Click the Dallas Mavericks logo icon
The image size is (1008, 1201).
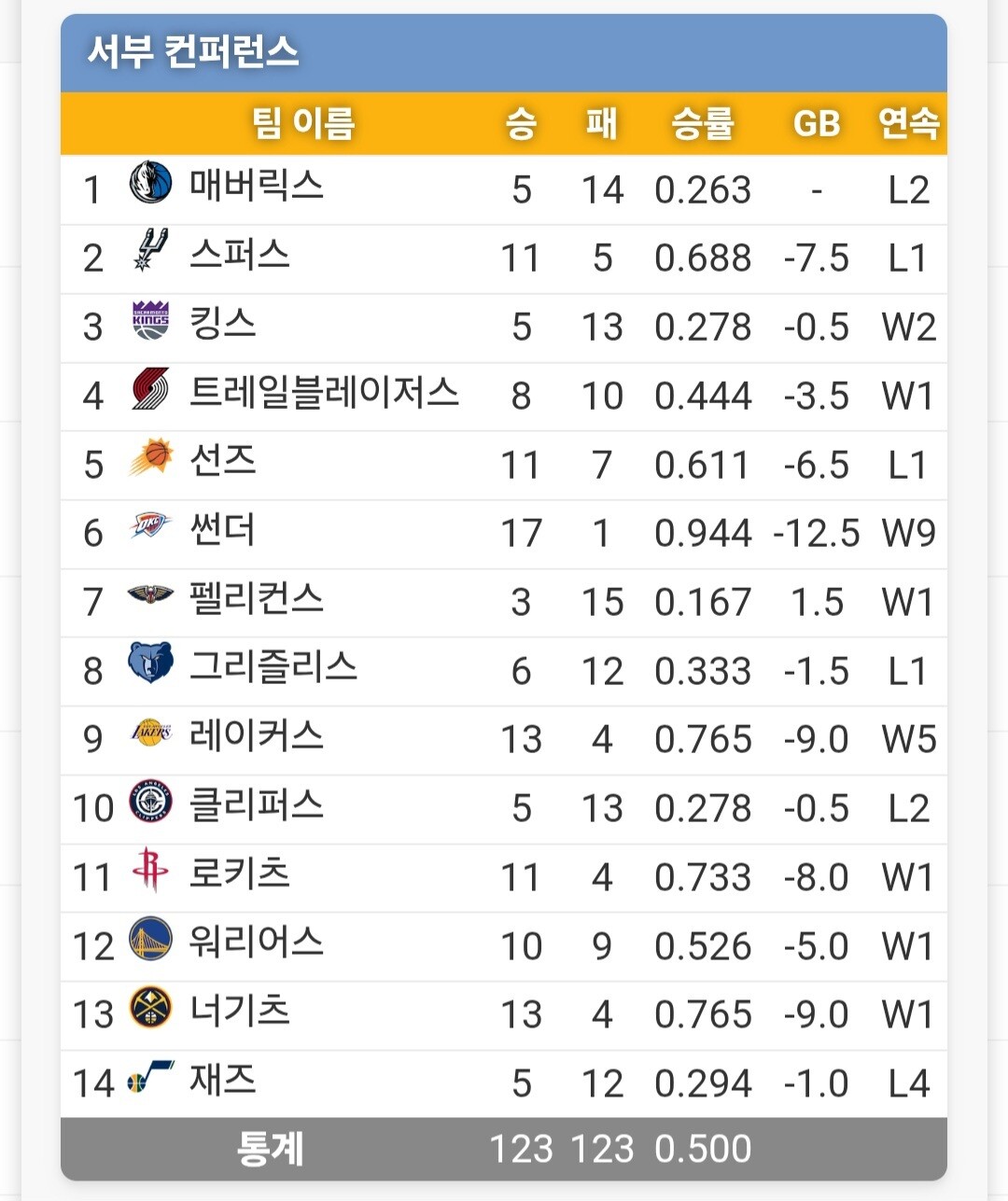[x=150, y=182]
